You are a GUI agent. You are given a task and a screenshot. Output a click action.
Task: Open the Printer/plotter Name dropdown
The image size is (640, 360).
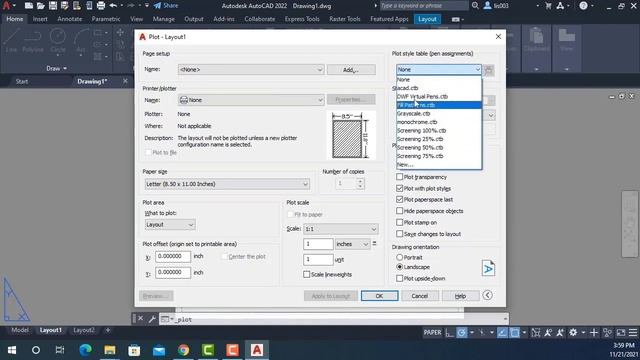point(251,100)
